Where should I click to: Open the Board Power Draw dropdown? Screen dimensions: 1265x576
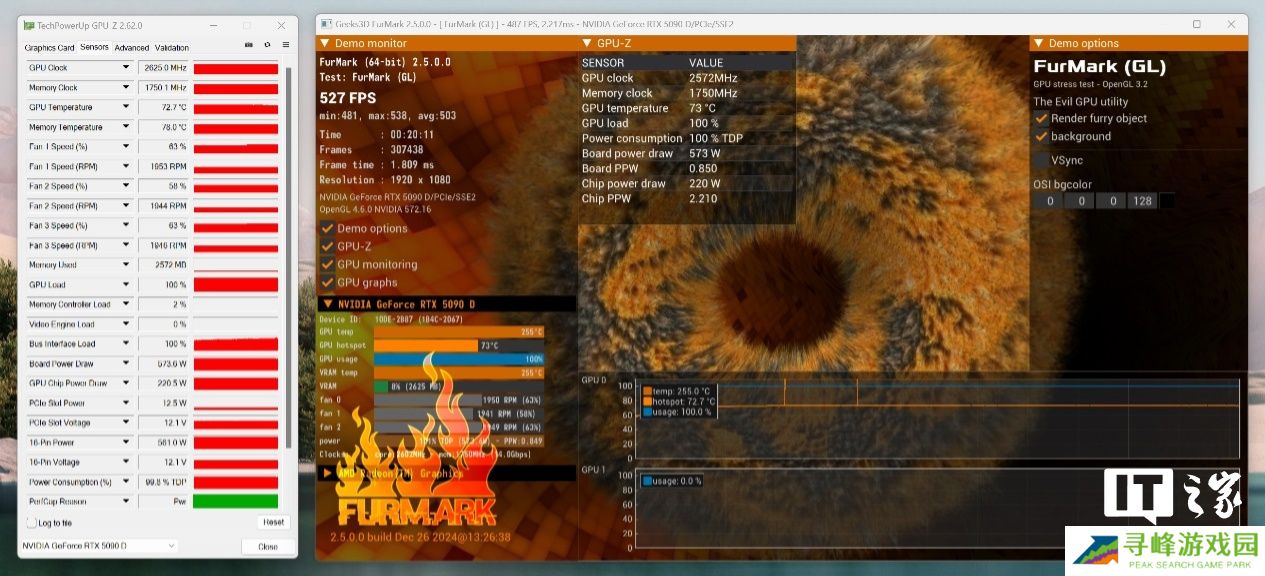coord(126,364)
